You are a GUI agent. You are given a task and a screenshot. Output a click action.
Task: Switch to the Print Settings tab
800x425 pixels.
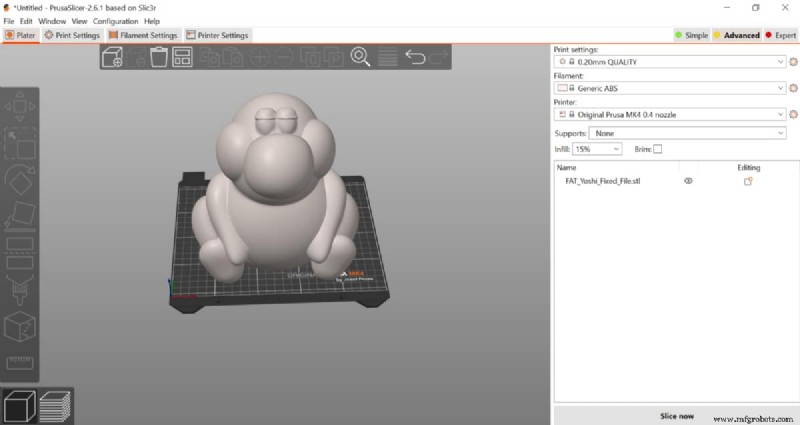tap(72, 35)
